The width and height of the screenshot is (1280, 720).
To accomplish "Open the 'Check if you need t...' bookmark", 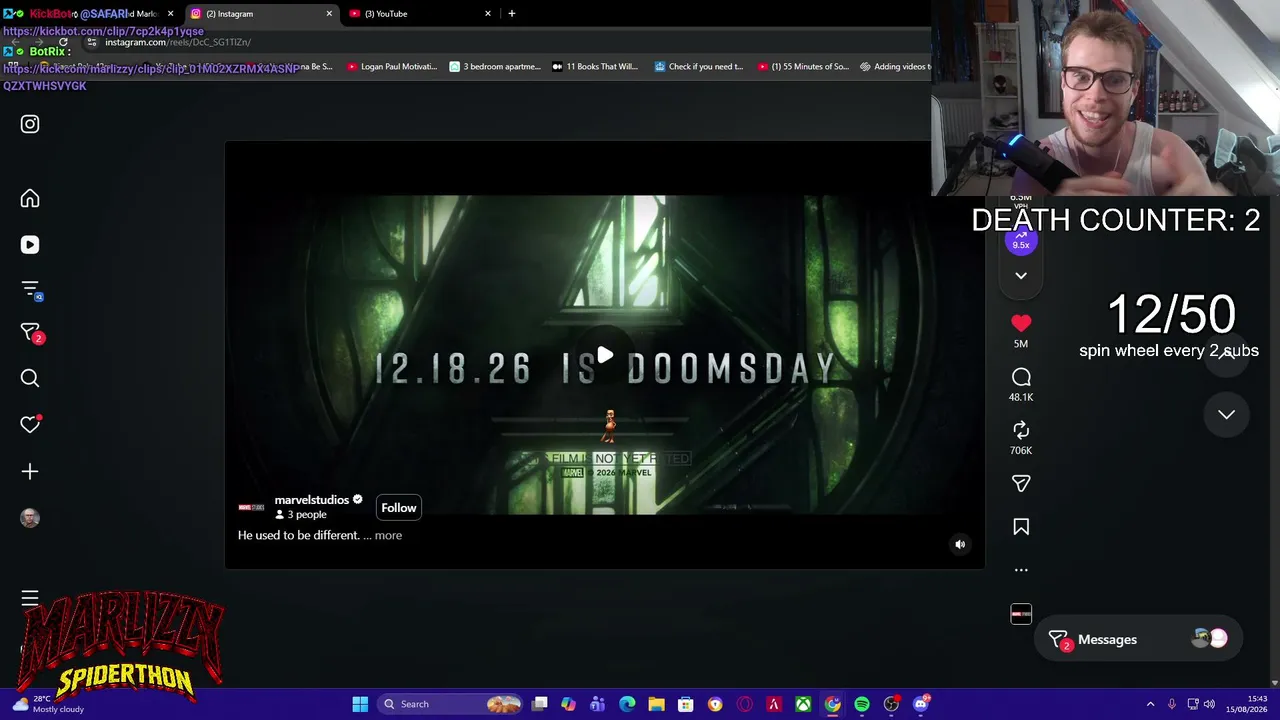I will click(699, 67).
